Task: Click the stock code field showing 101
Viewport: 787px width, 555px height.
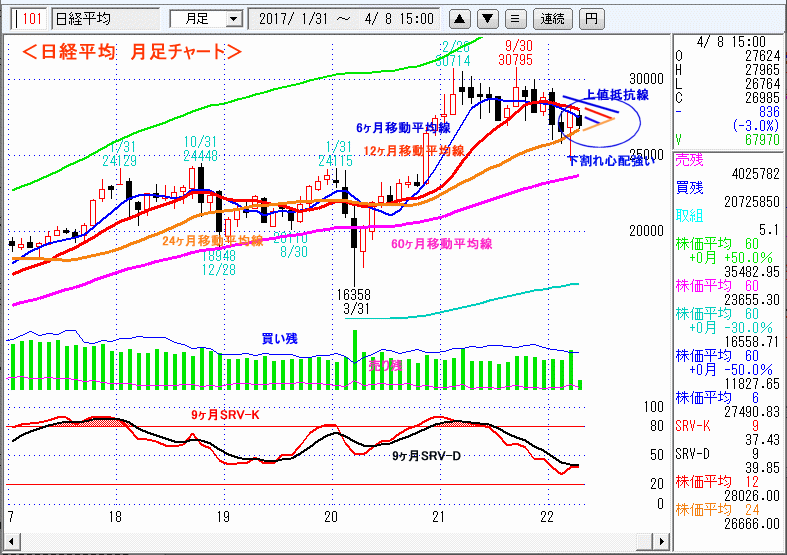Action: (31, 18)
